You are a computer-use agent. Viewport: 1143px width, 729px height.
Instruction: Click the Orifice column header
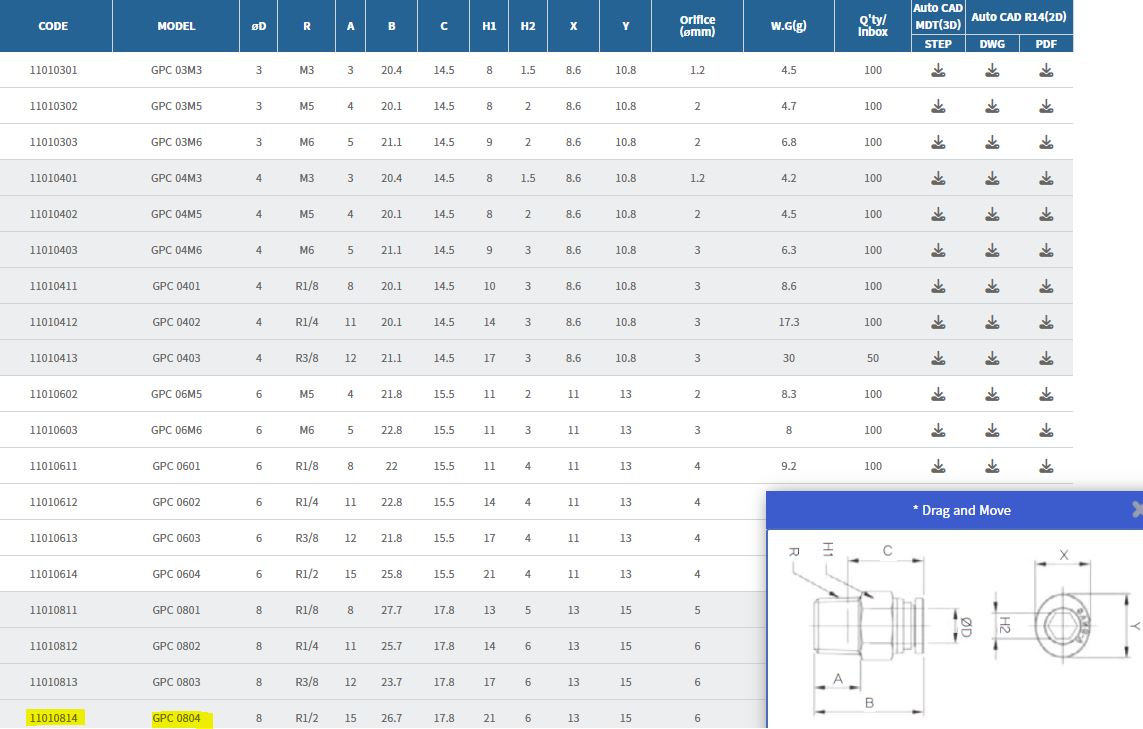pos(697,26)
